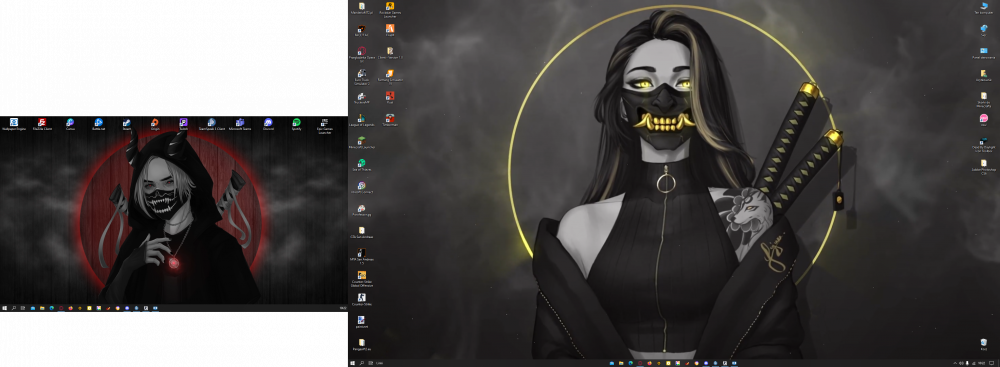This screenshot has width=1000, height=367.
Task: Launch the Rust game shortcut
Action: 390,98
